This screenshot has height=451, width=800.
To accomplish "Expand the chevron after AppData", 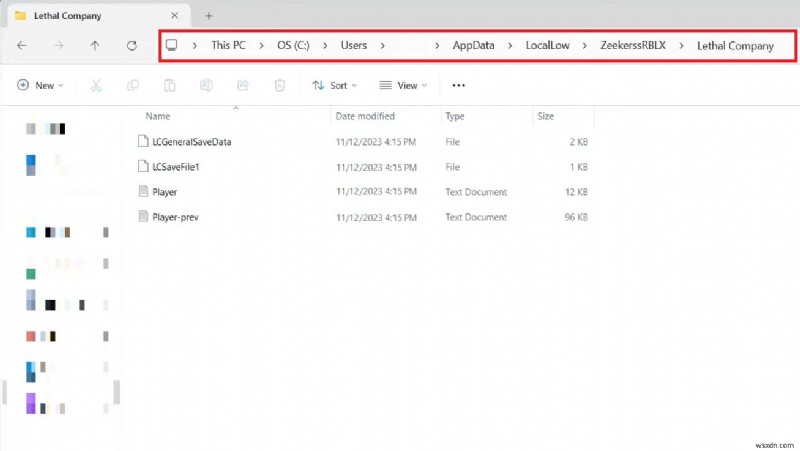I will [510, 45].
